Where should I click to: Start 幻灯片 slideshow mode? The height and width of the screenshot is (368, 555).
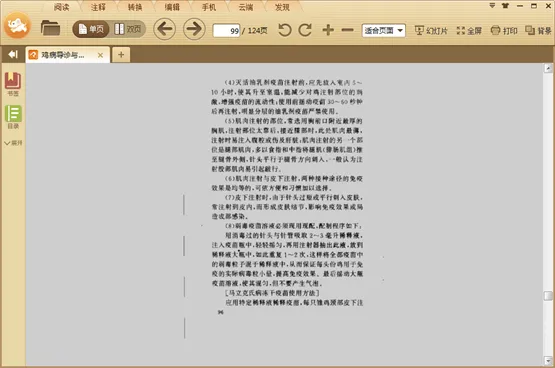pos(431,31)
